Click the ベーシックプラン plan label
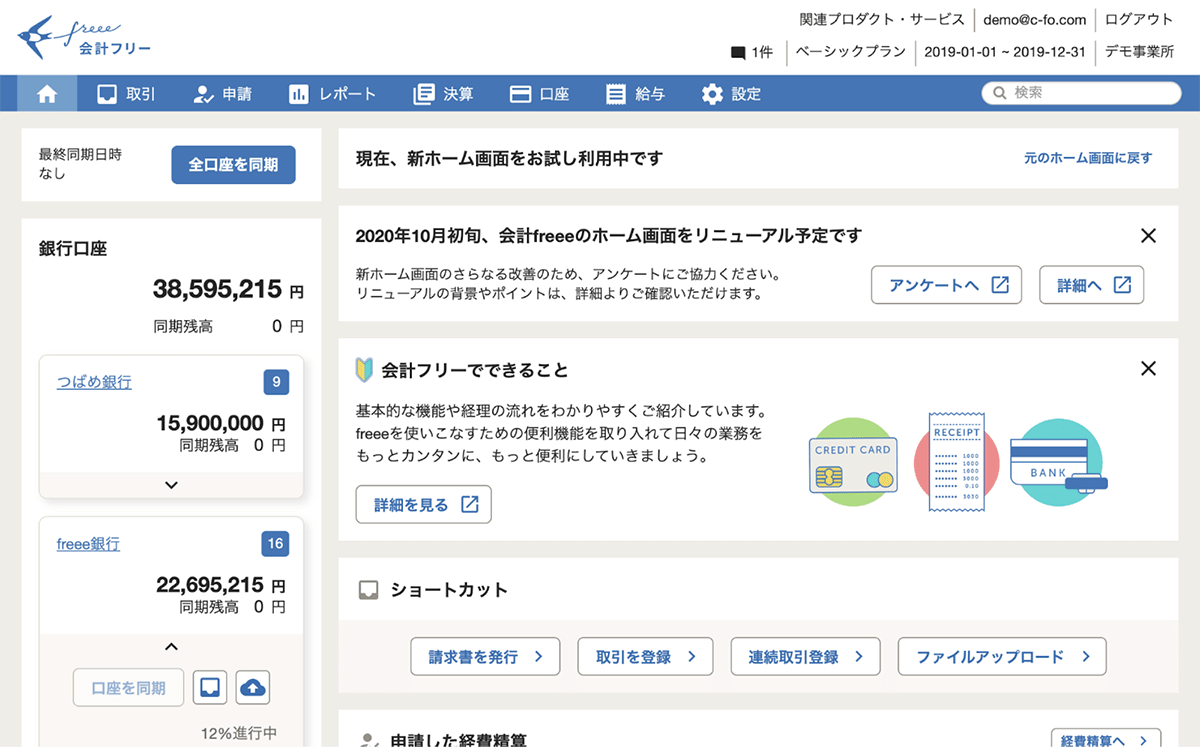The image size is (1200, 747). click(851, 52)
